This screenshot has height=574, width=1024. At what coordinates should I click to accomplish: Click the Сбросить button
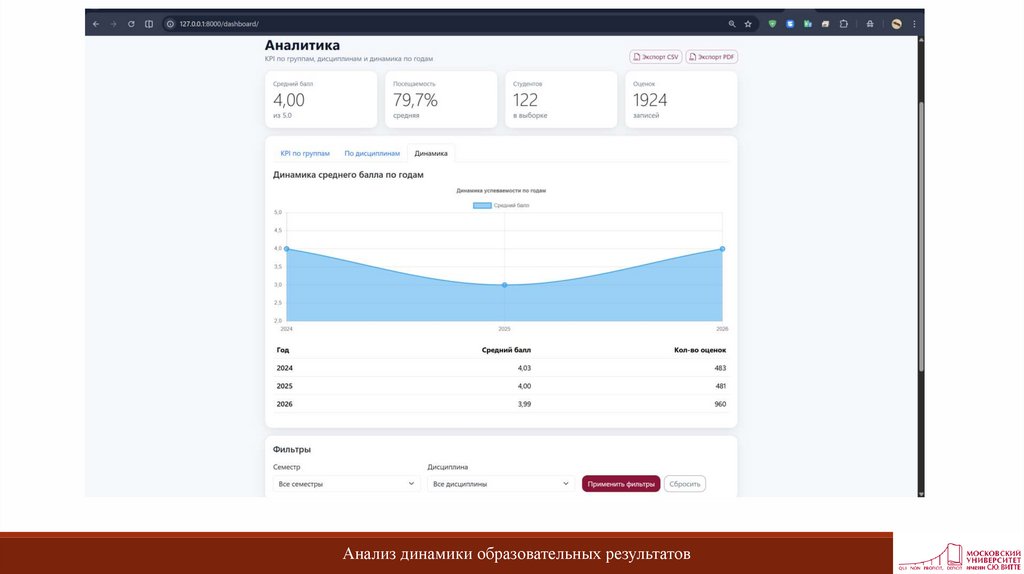685,484
